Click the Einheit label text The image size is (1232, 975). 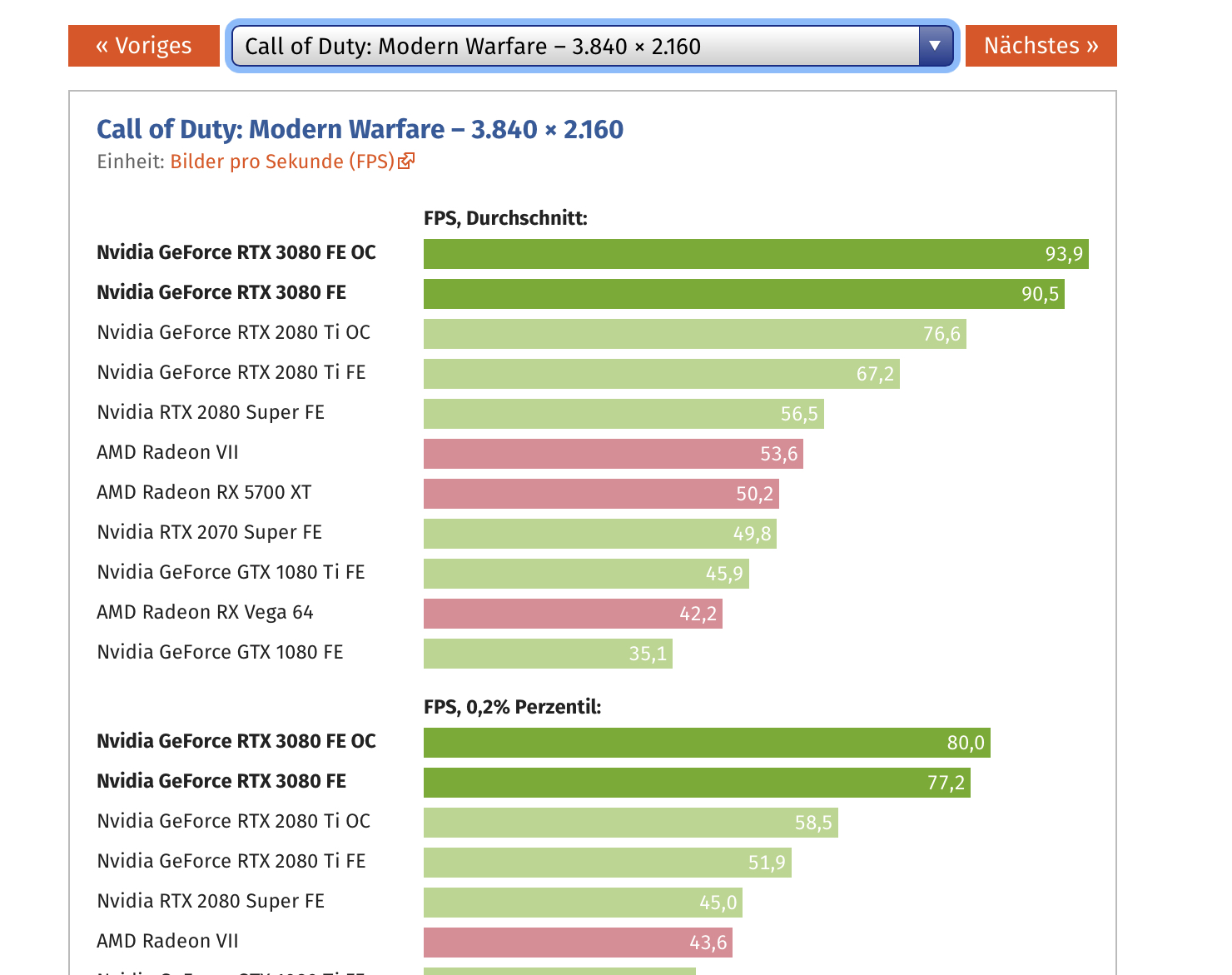click(x=131, y=162)
